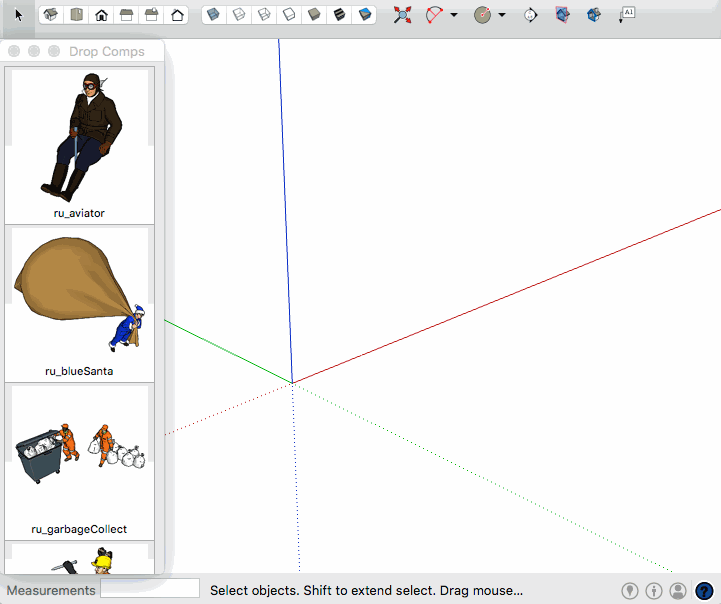Close the Drop Comps panel

(x=14, y=51)
